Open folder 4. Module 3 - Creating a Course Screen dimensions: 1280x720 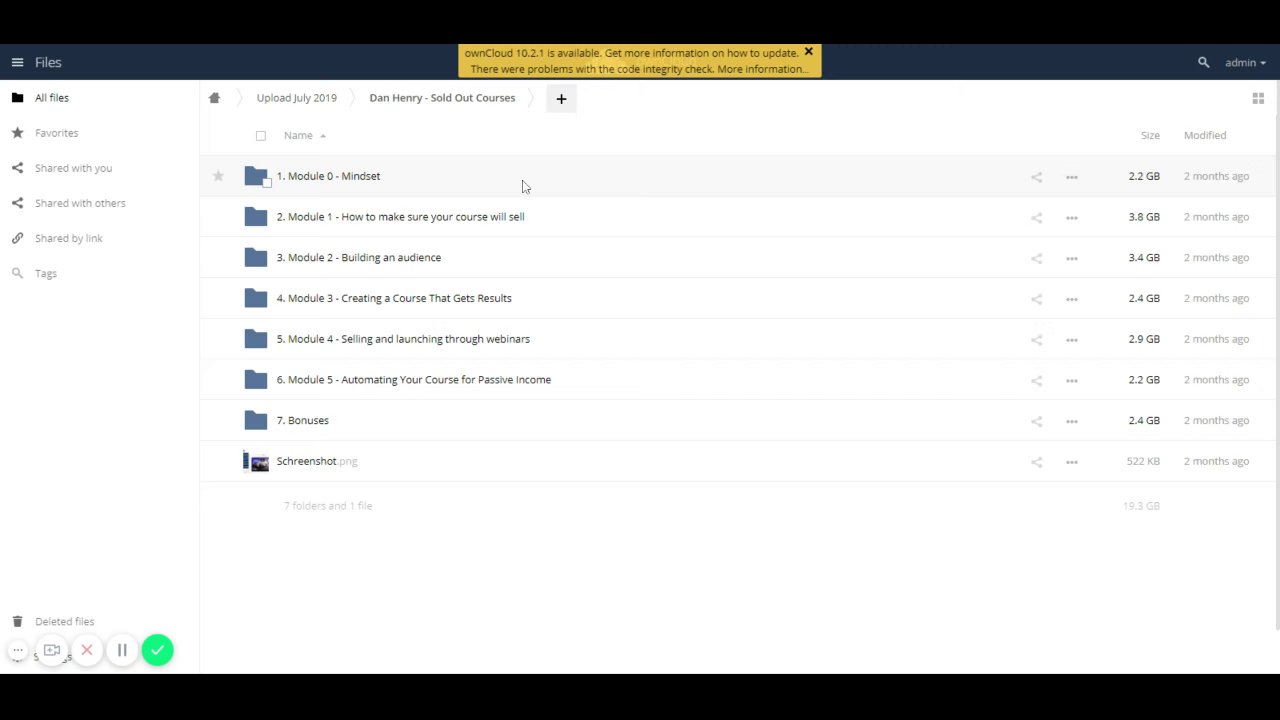coord(394,298)
